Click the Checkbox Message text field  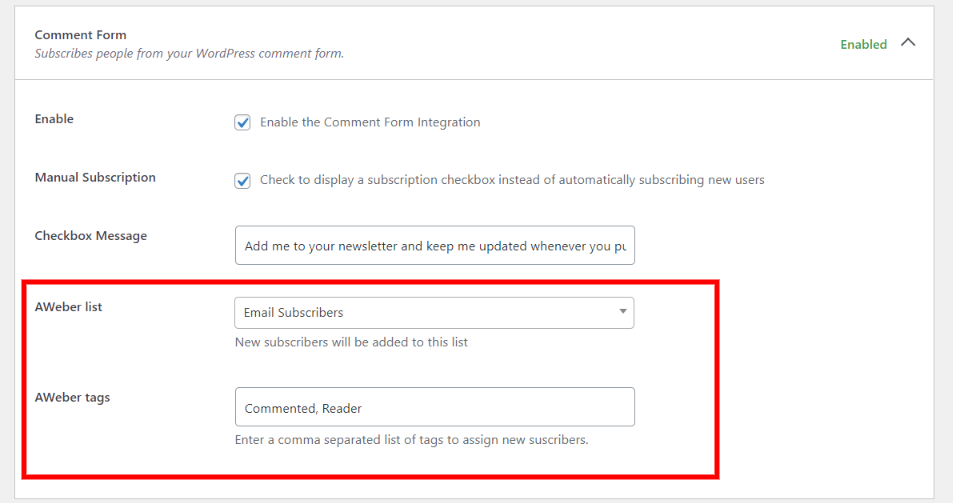(x=435, y=245)
